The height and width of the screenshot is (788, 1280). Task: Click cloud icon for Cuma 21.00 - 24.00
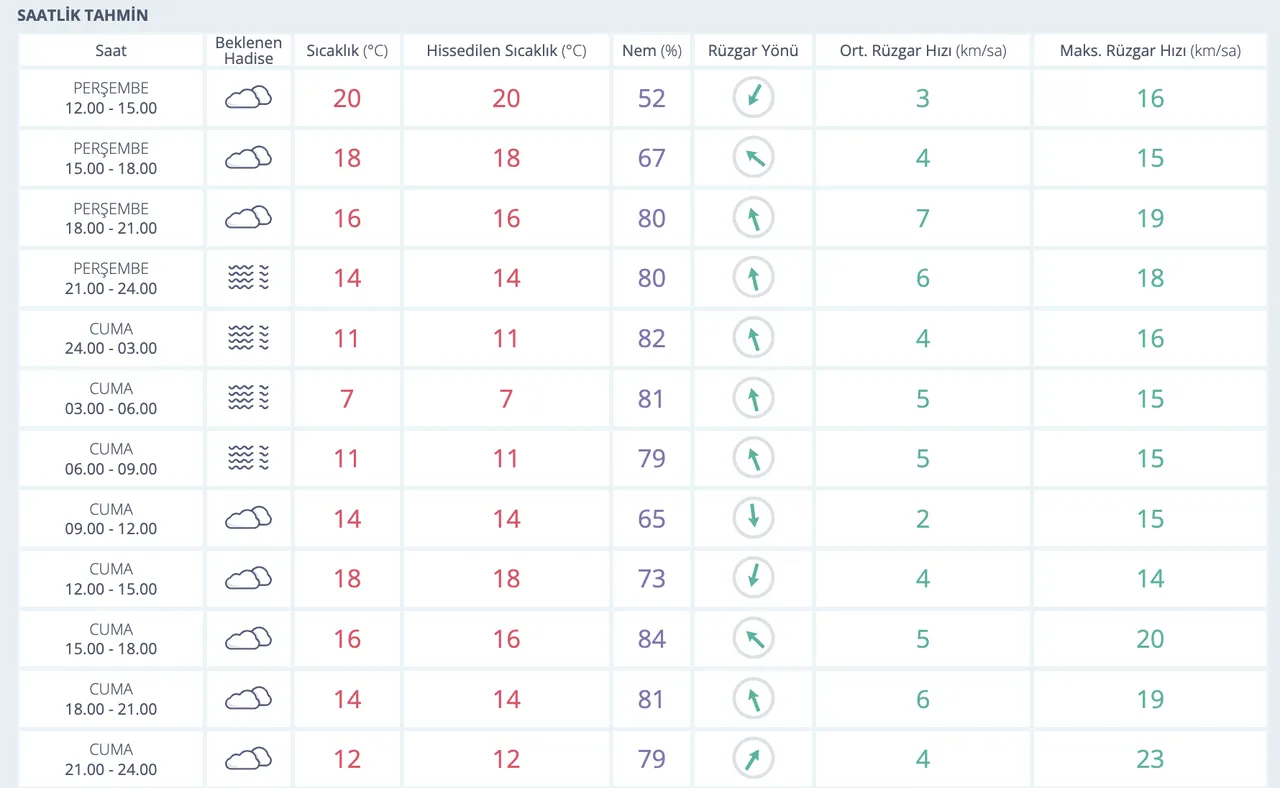248,759
